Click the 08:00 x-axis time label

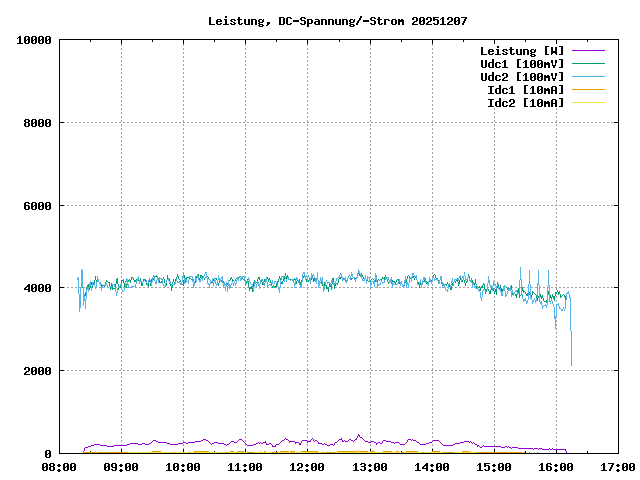(x=59, y=466)
